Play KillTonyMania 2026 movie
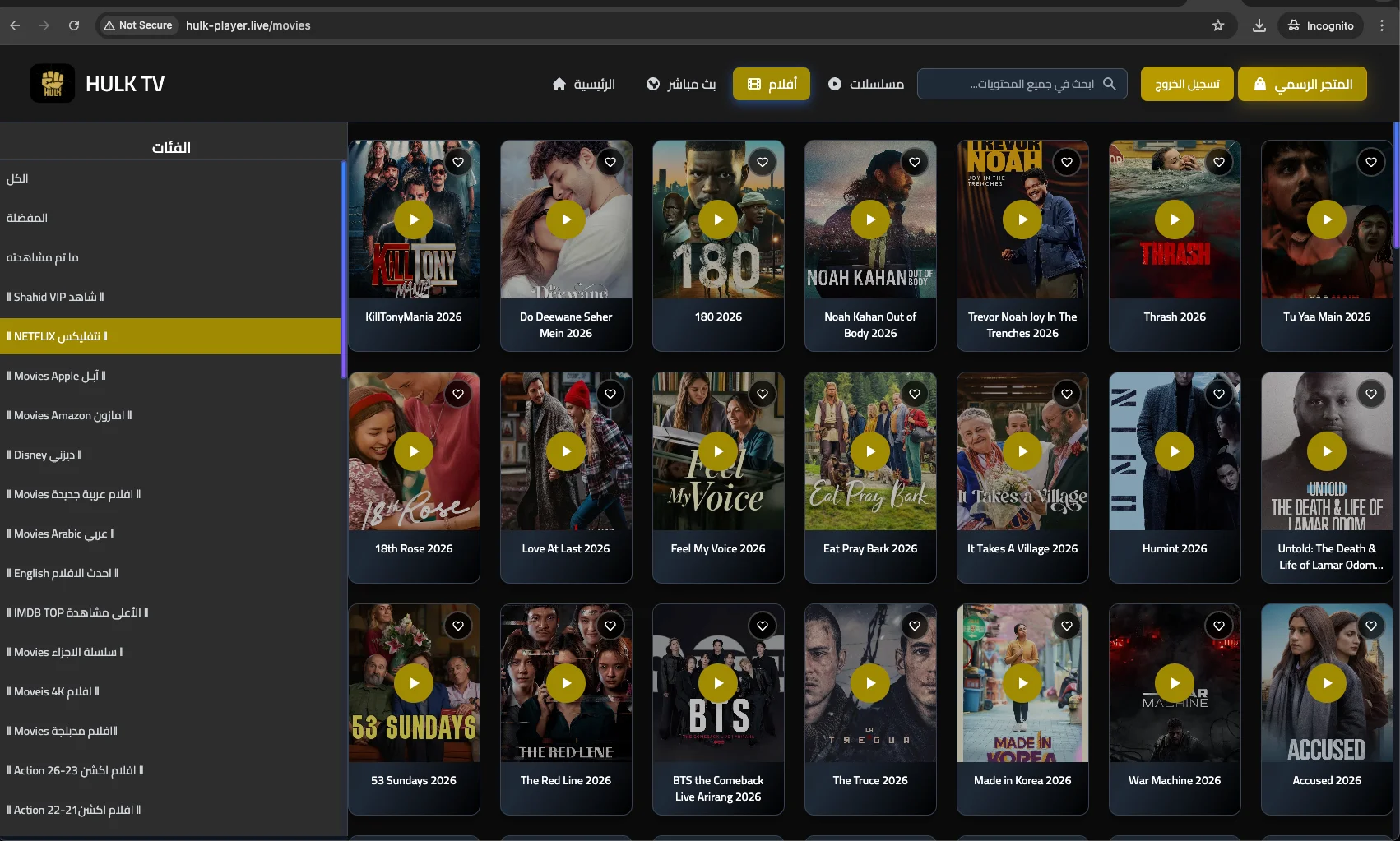The height and width of the screenshot is (841, 1400). 414,219
